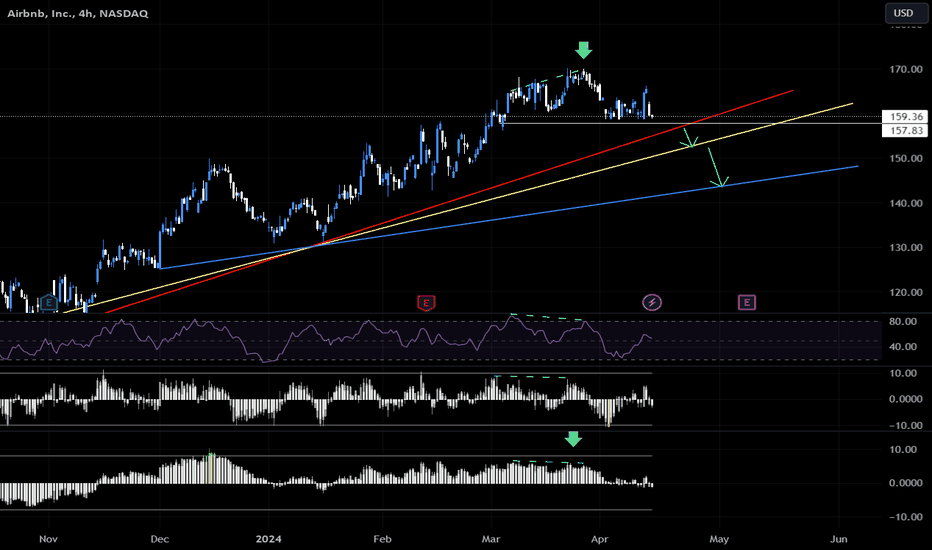Click the Apr label on time axis
Viewport: 932px width, 550px height.
coord(600,539)
